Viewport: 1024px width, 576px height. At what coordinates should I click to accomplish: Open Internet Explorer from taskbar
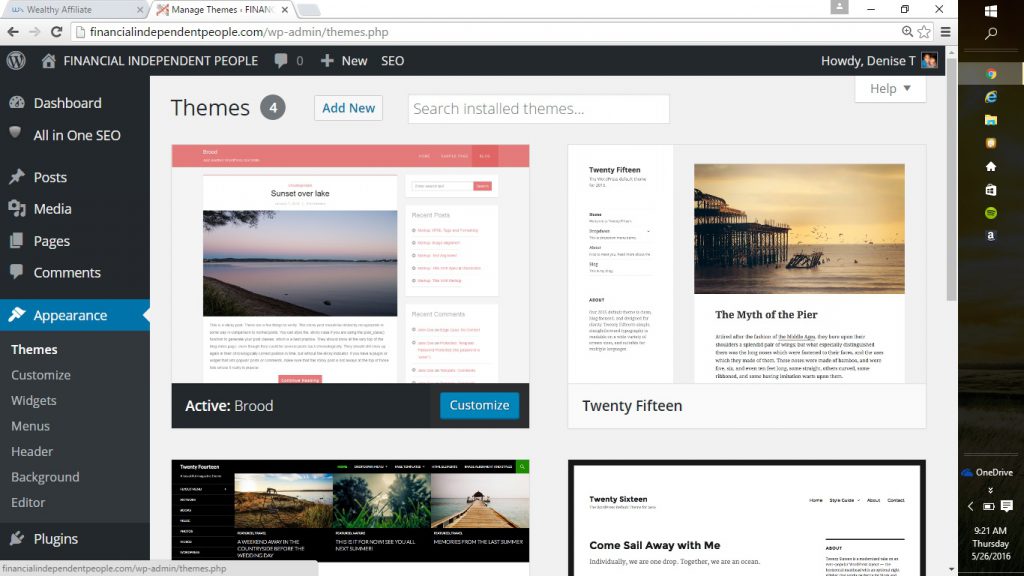tap(991, 97)
